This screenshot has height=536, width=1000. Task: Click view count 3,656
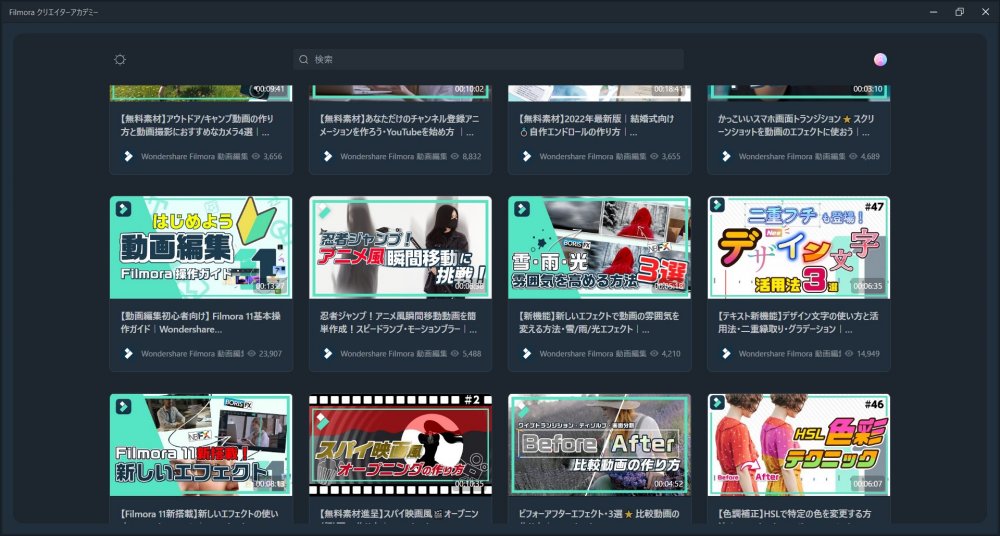[x=272, y=156]
